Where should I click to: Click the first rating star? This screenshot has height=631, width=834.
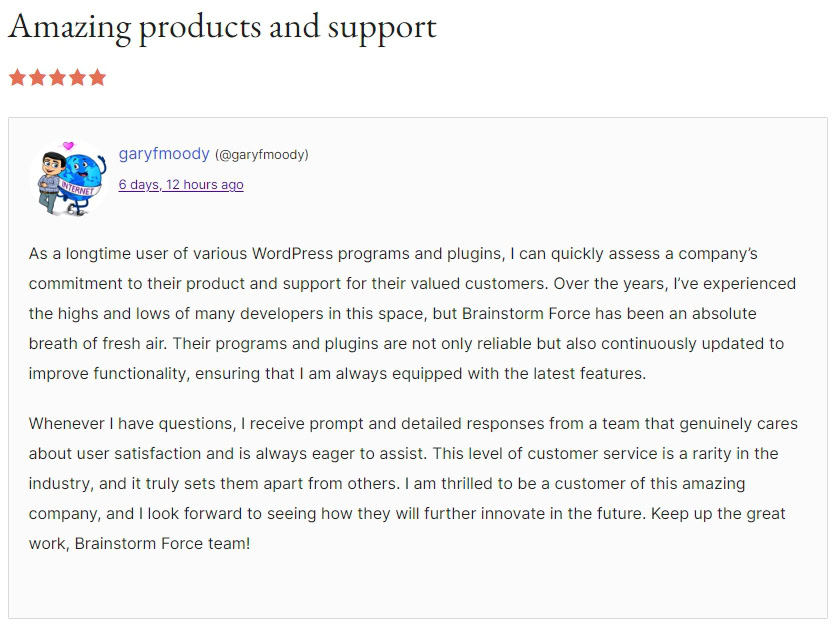click(x=17, y=77)
